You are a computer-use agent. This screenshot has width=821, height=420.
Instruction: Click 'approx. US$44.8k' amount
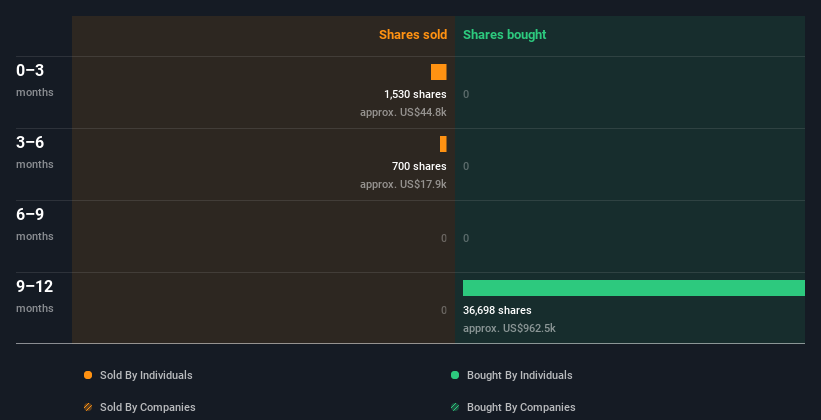403,112
